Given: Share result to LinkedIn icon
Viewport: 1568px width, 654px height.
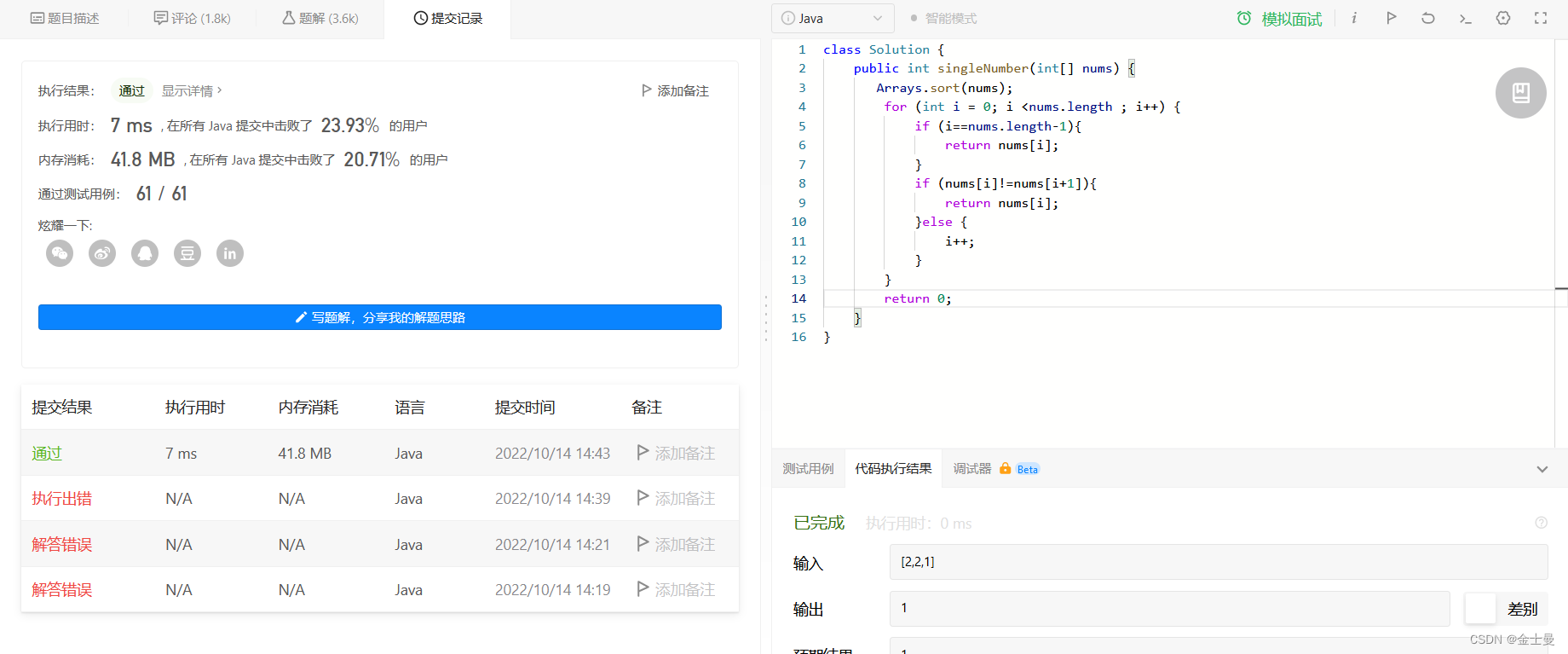Looking at the screenshot, I should [x=230, y=253].
